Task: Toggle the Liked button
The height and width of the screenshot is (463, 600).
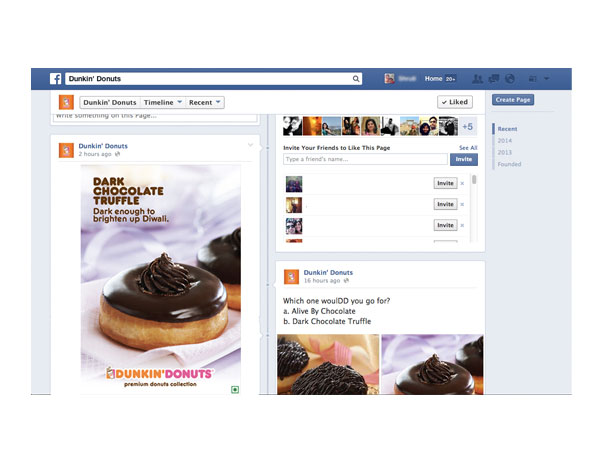Action: 455,102
